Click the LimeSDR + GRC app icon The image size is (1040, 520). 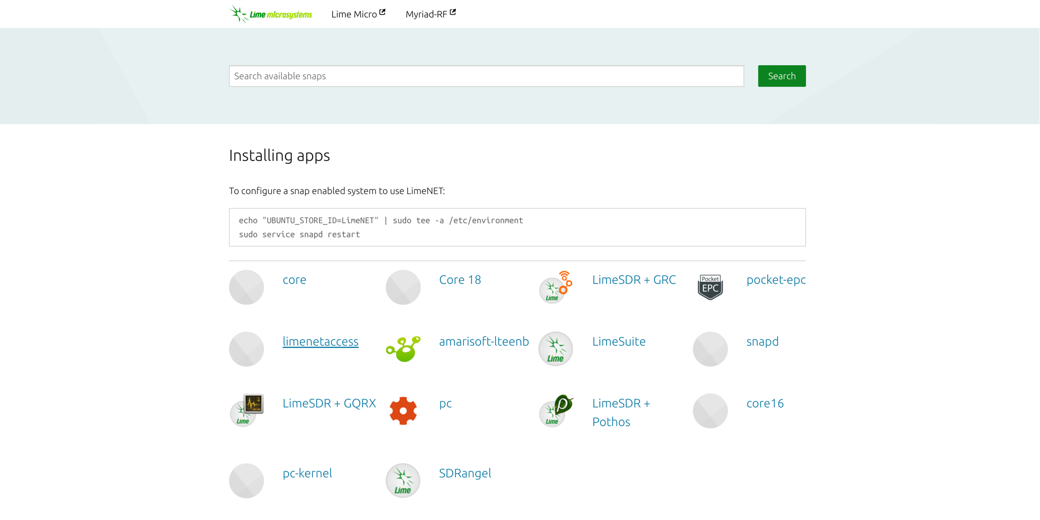click(x=556, y=287)
